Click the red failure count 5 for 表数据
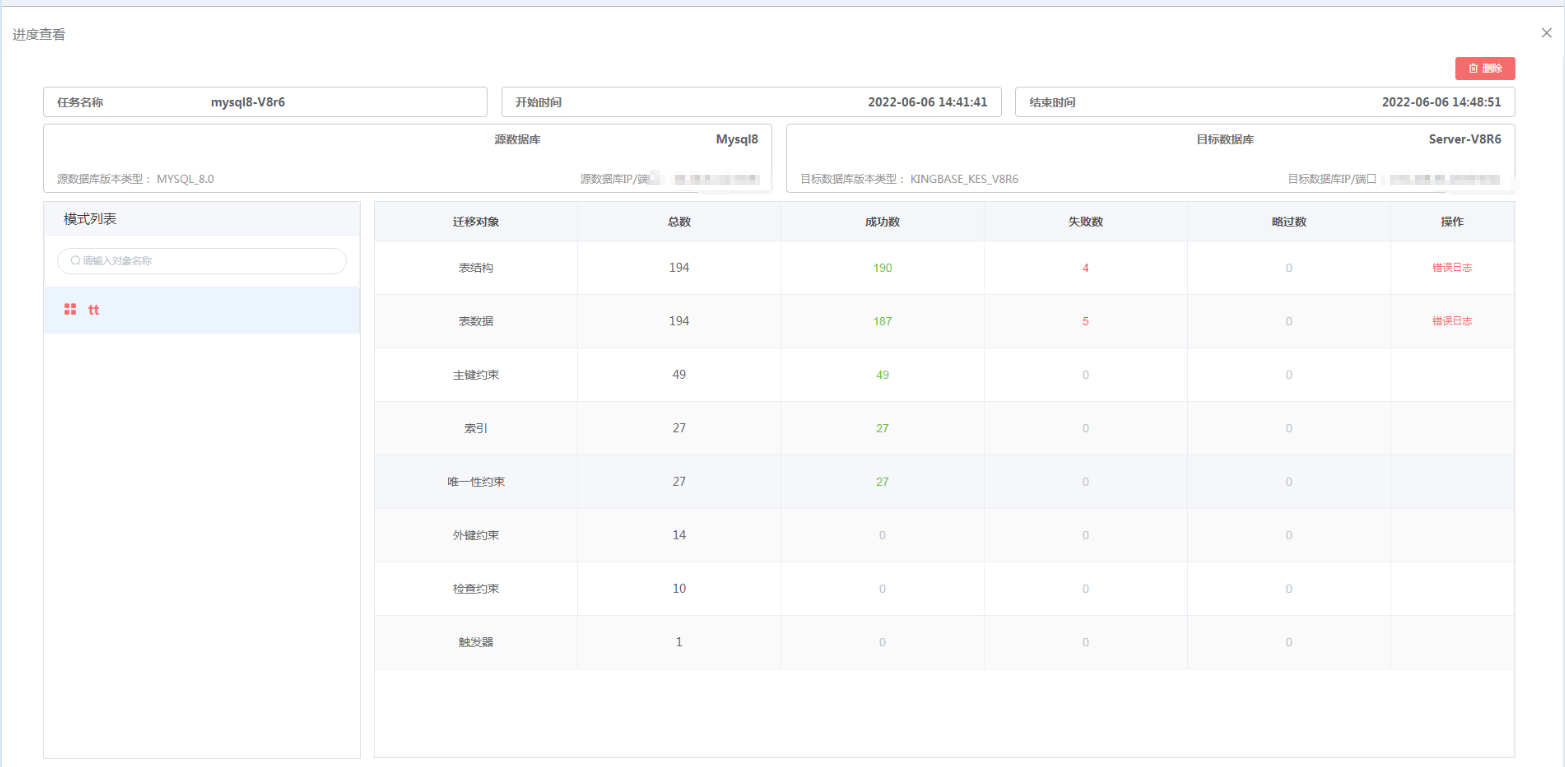This screenshot has width=1565, height=767. click(x=1085, y=321)
